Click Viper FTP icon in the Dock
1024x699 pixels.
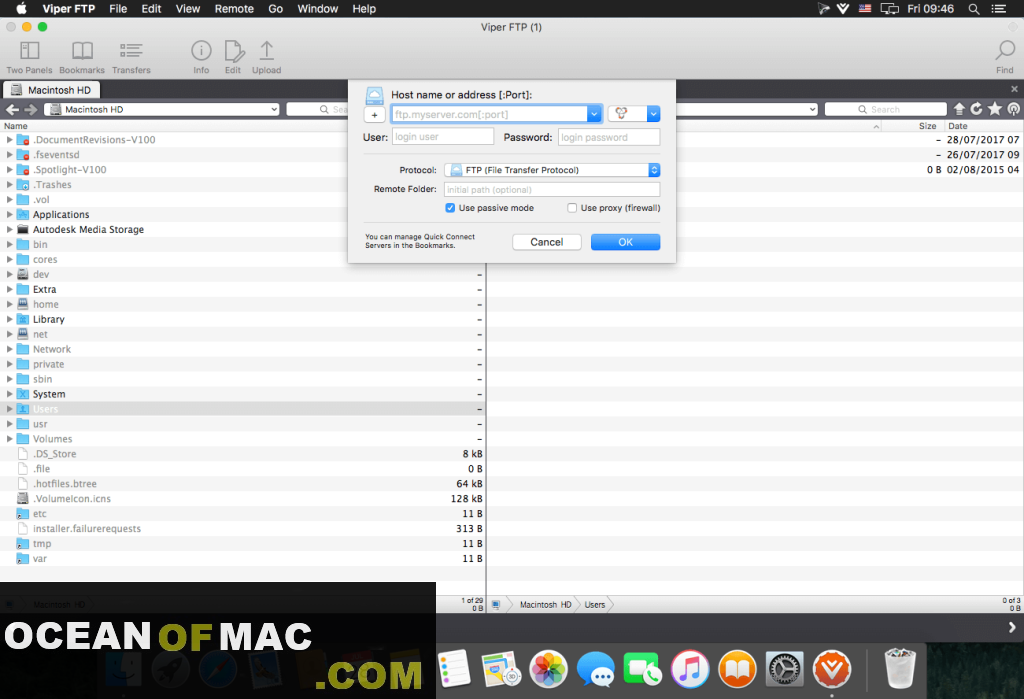point(831,670)
